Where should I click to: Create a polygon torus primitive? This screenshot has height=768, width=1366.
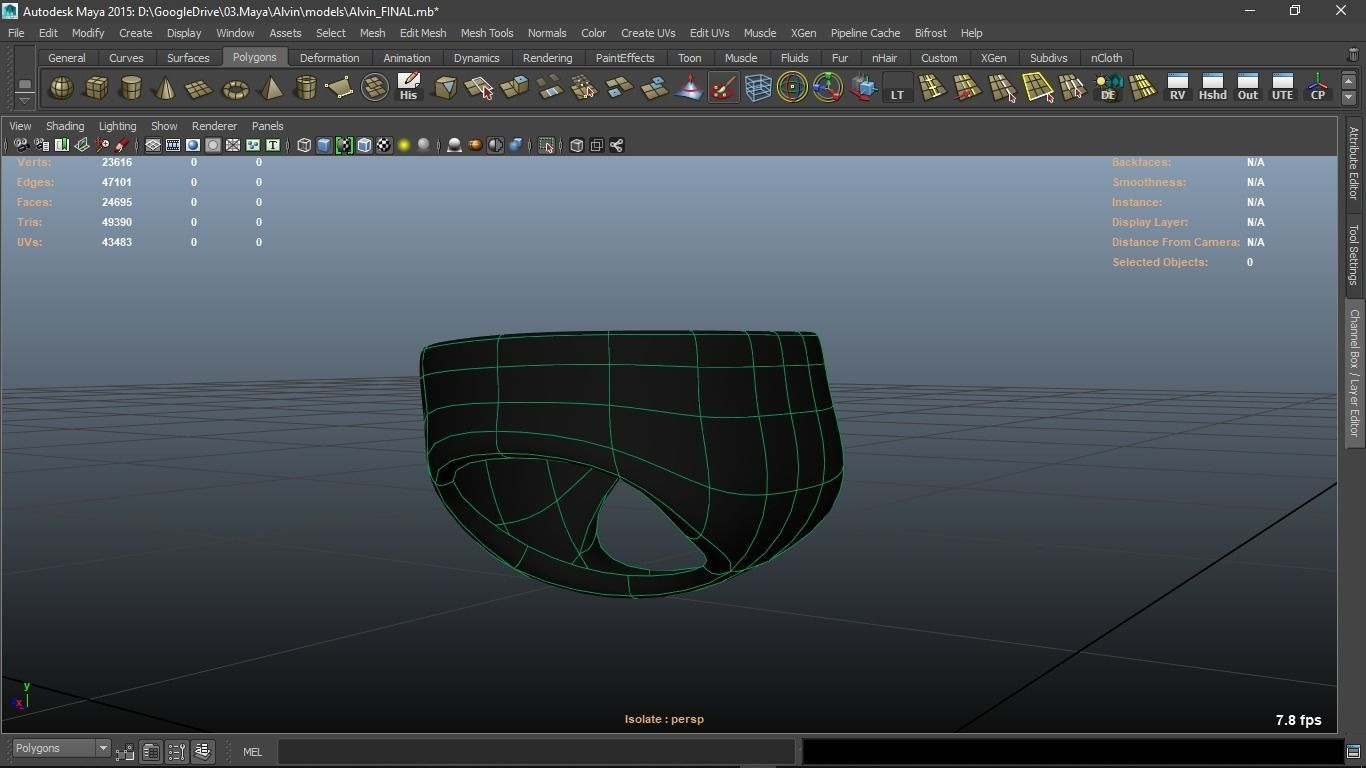(x=235, y=89)
